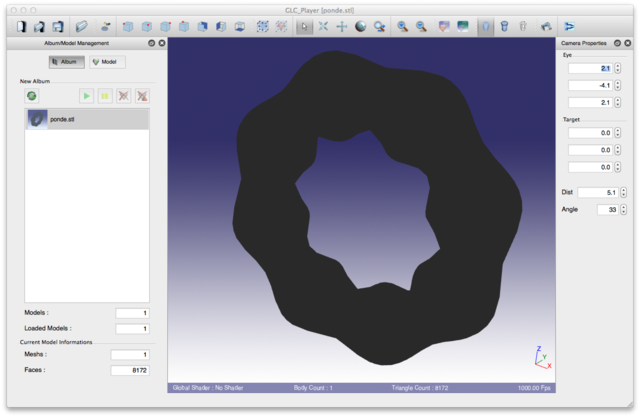Viewport: 640px width, 417px height.
Task: Toggle the shaded rendering mode cylinder icon
Action: coord(486,27)
